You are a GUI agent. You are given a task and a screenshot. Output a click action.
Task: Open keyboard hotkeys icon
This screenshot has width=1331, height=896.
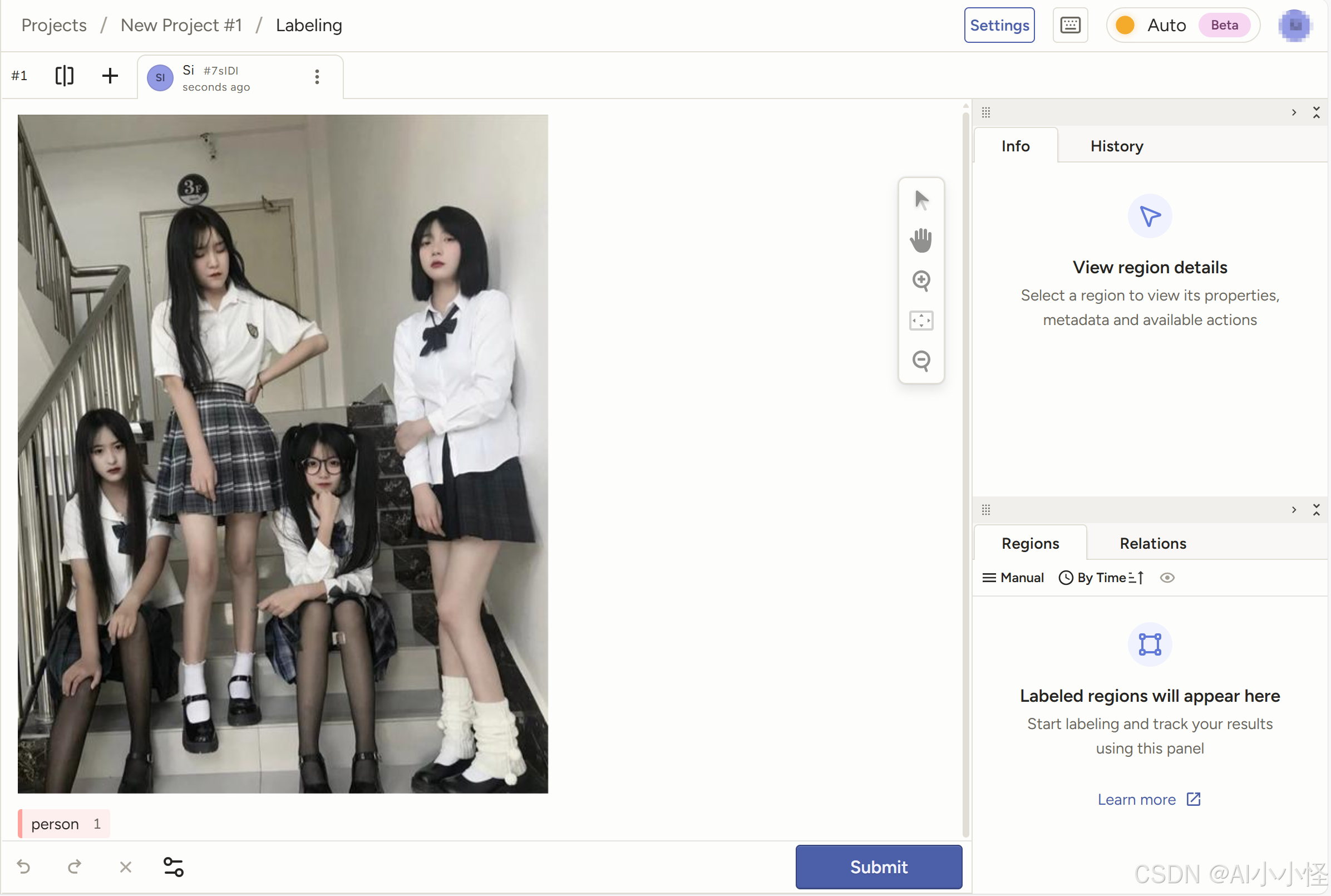(1070, 25)
